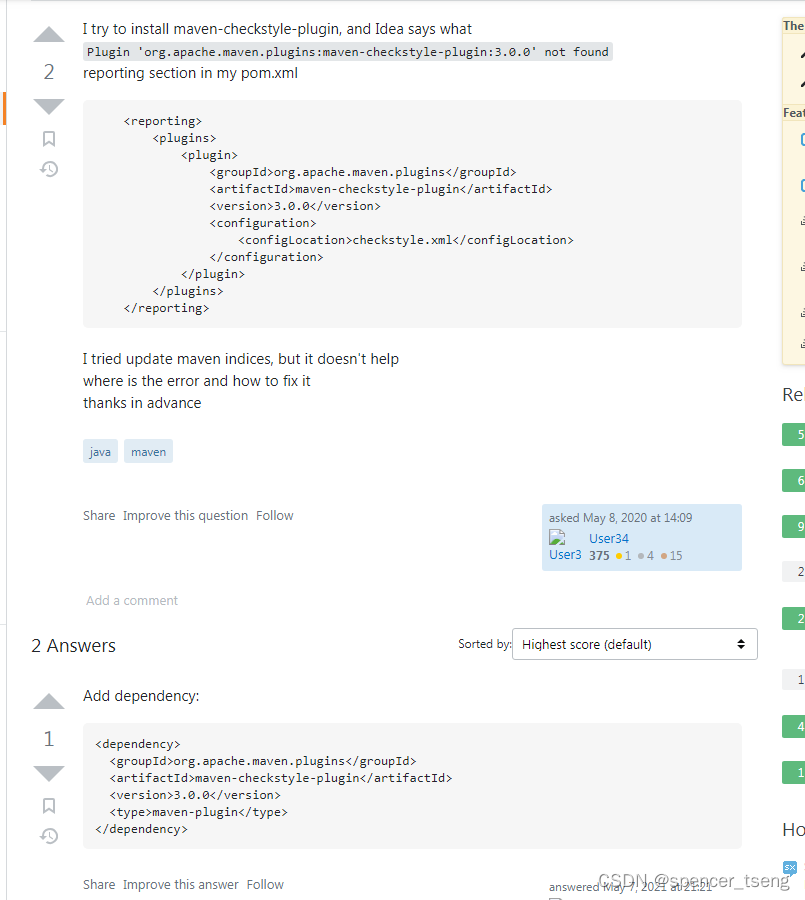805x900 pixels.
Task: Bookmark the question
Action: point(48,138)
